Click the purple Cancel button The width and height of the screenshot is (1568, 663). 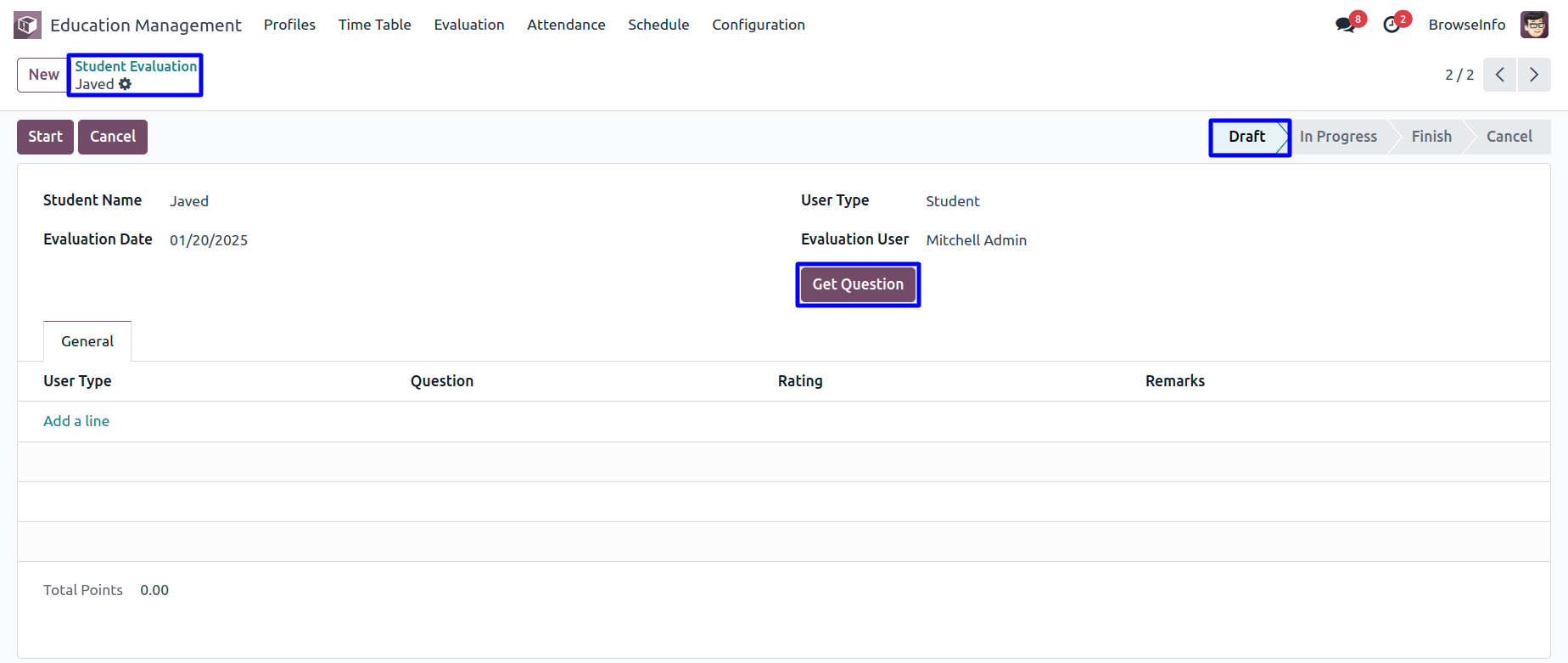point(113,137)
